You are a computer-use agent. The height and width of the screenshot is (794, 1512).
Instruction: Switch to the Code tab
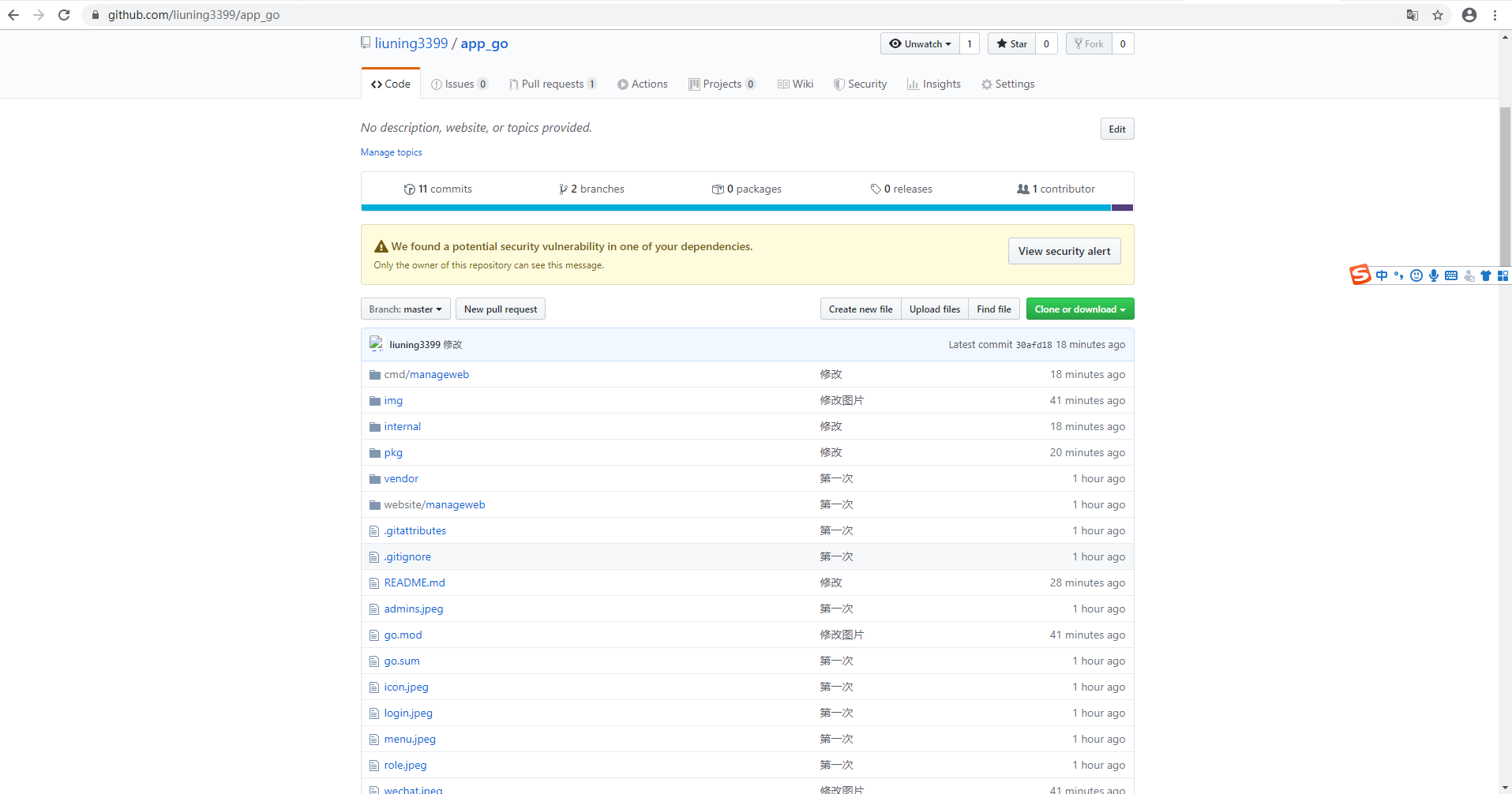tap(391, 84)
